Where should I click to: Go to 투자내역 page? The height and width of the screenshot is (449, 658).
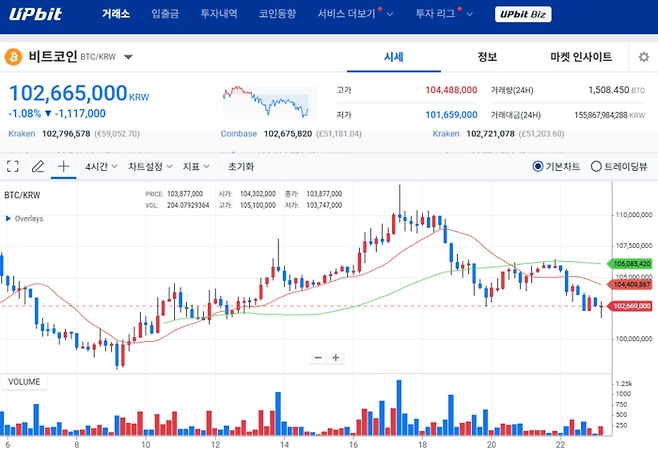pos(219,14)
